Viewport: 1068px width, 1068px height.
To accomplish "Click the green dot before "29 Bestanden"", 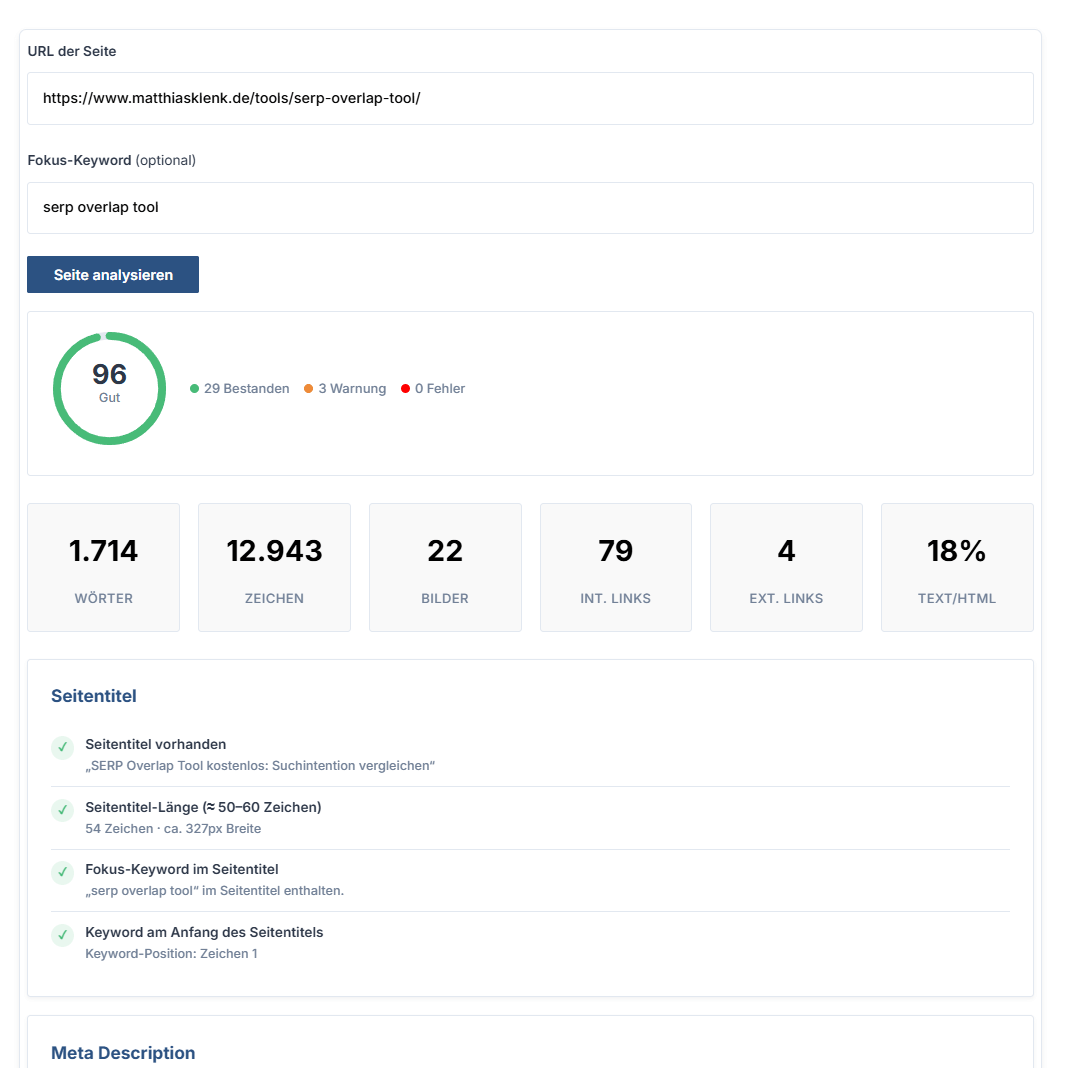I will coord(196,388).
